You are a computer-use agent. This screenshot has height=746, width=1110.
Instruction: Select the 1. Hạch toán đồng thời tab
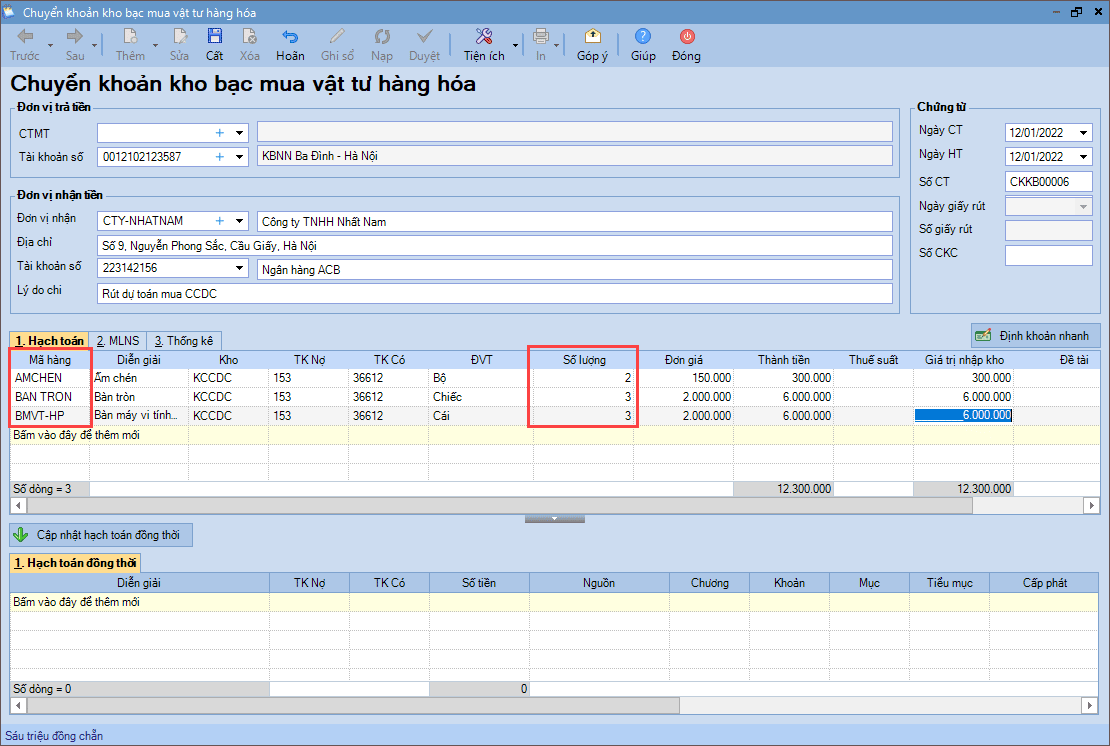(75, 563)
